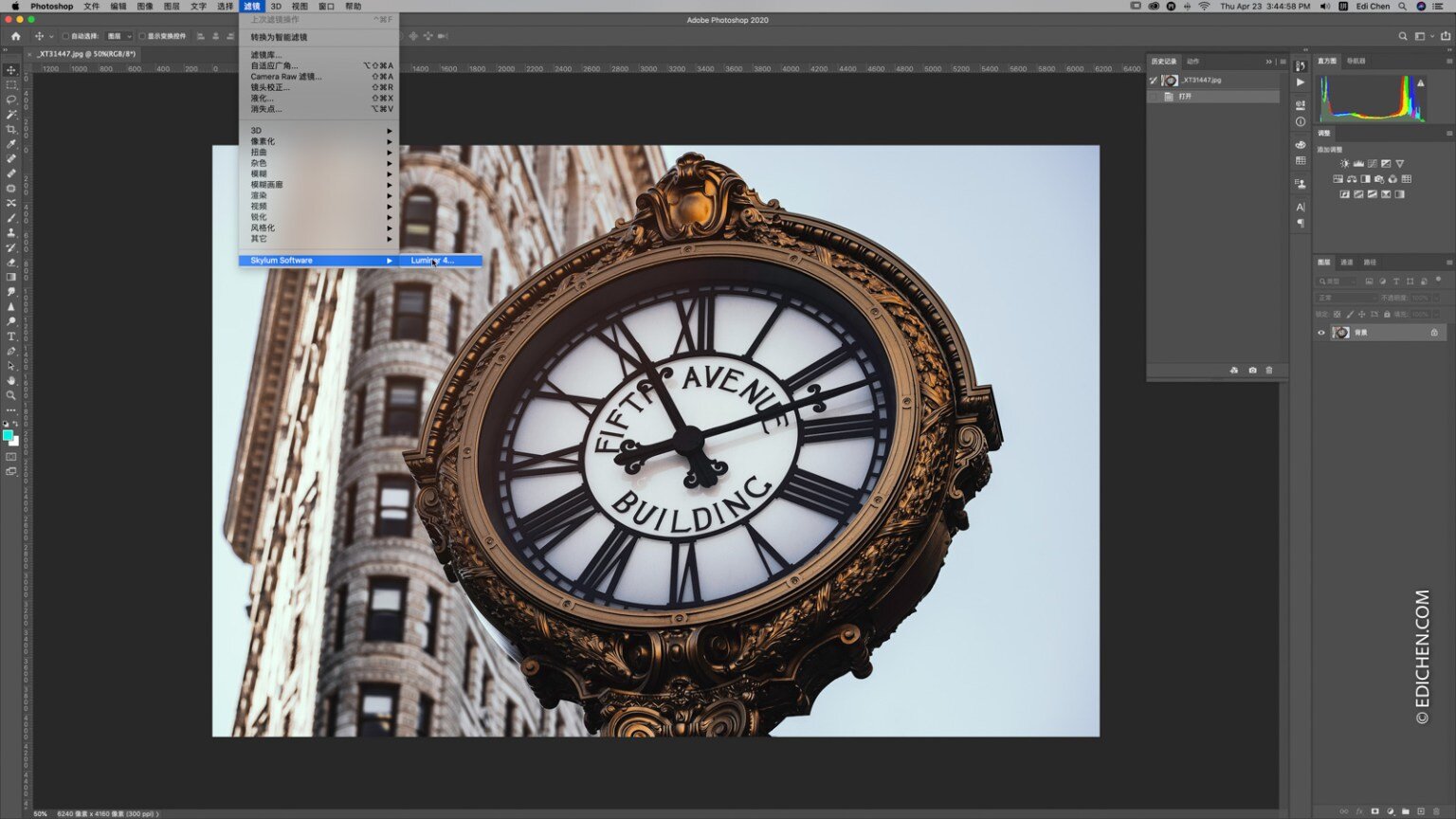Open blend mode 正常 dropdown
This screenshot has width=1456, height=819.
click(1347, 298)
